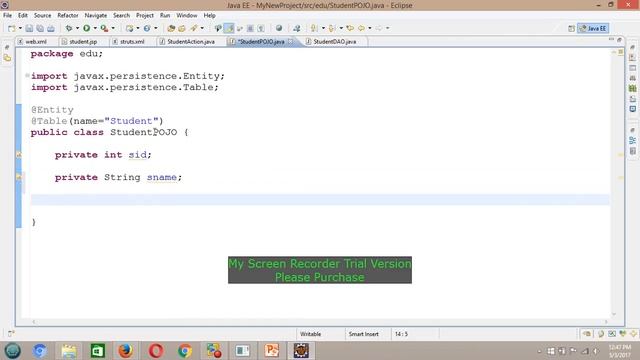Viewport: 640px width, 360px height.
Task: Open the Search menu
Action: click(x=122, y=15)
